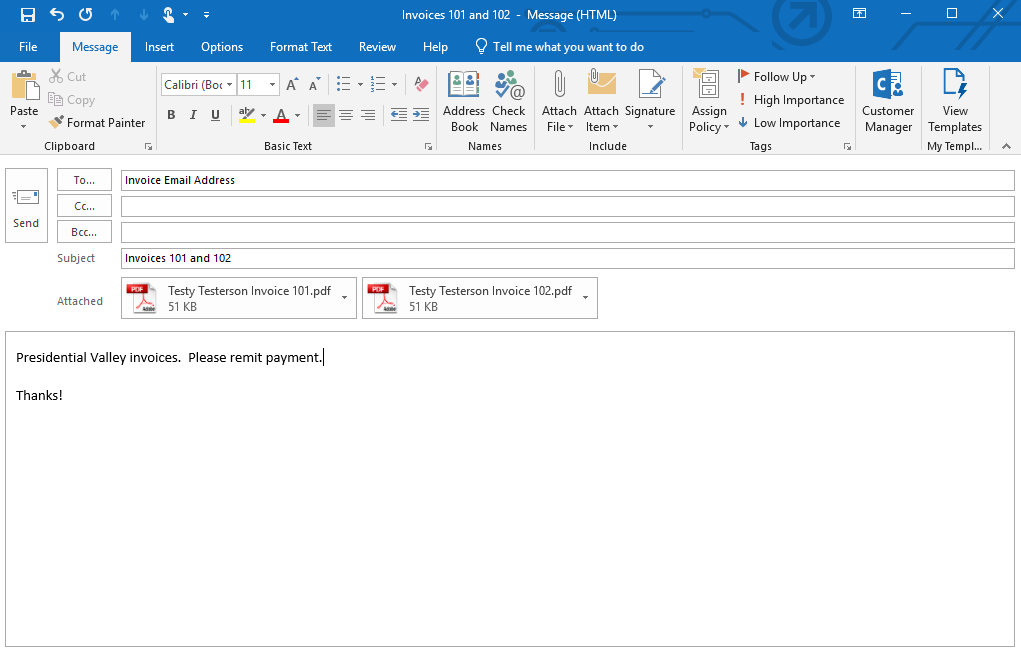
Task: Open the dropdown on Testy Testerson Invoice 101.pdf
Action: coord(345,297)
